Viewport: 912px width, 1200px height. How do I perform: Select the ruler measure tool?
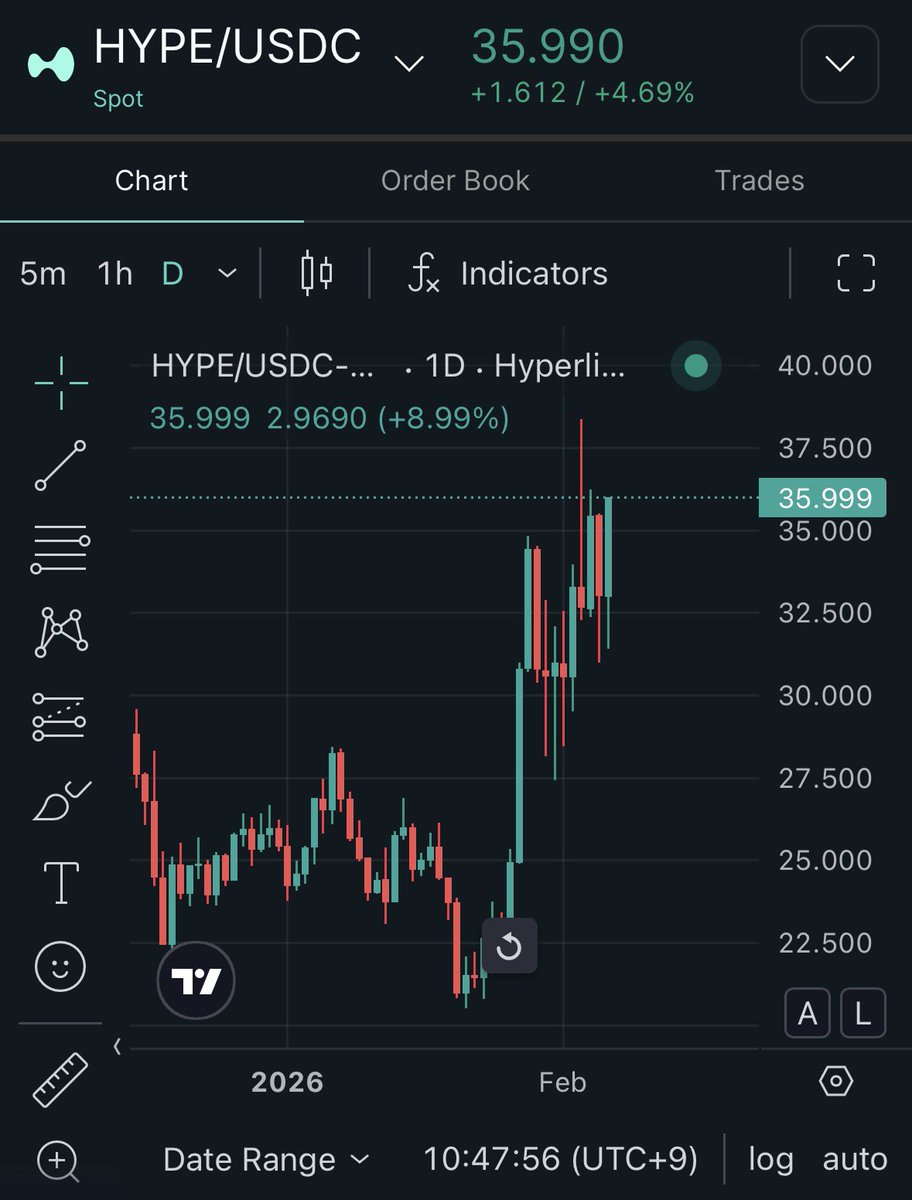(x=61, y=1080)
